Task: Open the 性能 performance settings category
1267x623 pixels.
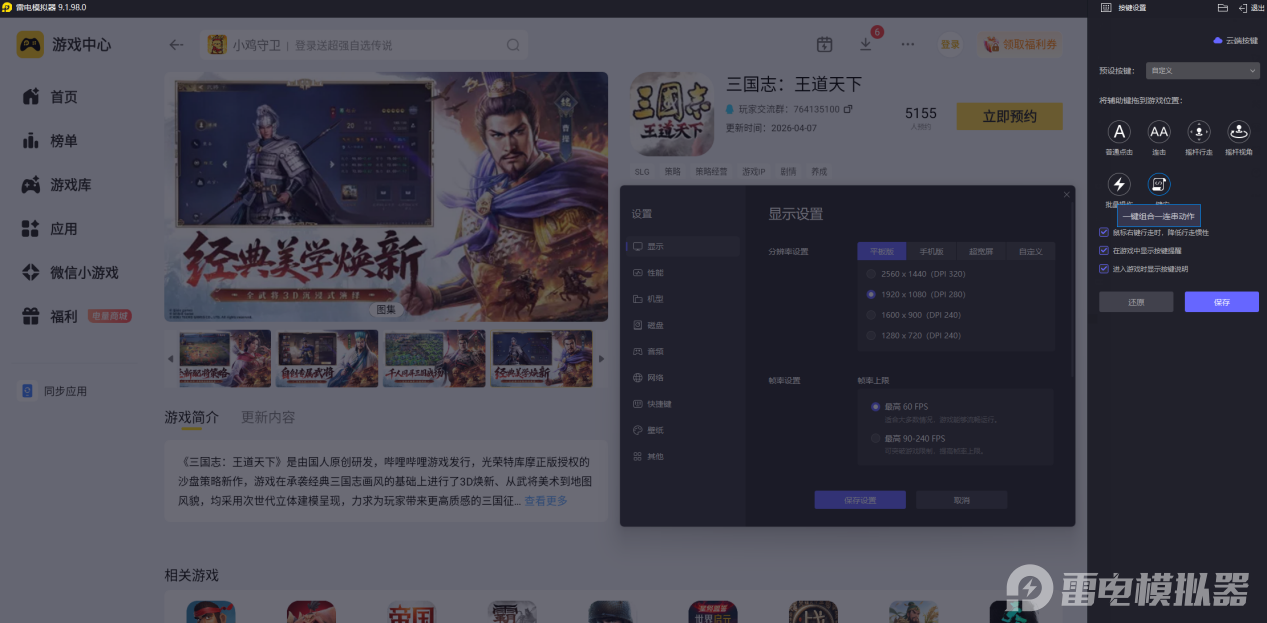Action: pos(683,272)
